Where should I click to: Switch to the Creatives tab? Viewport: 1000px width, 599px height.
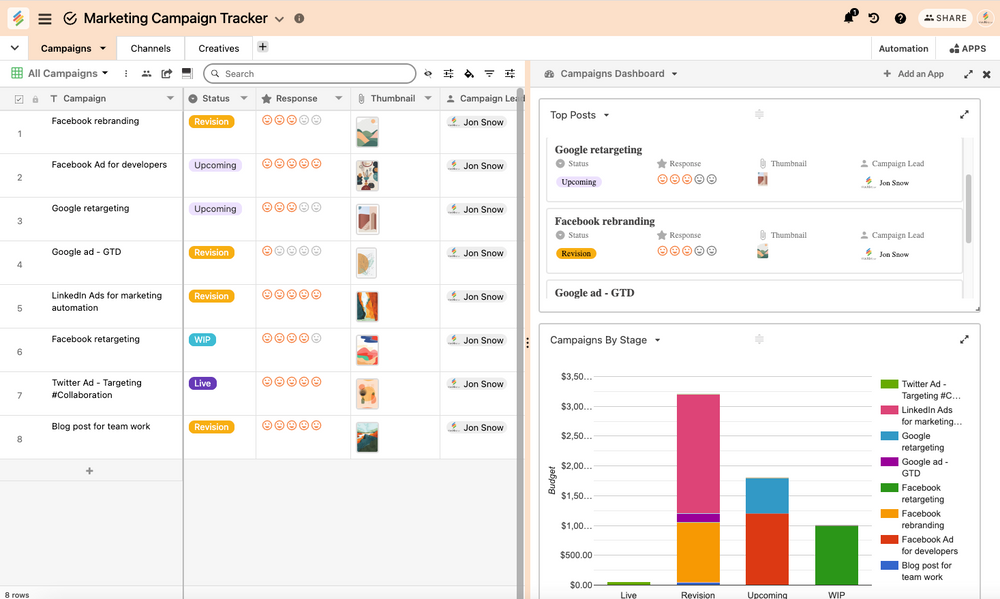[218, 48]
